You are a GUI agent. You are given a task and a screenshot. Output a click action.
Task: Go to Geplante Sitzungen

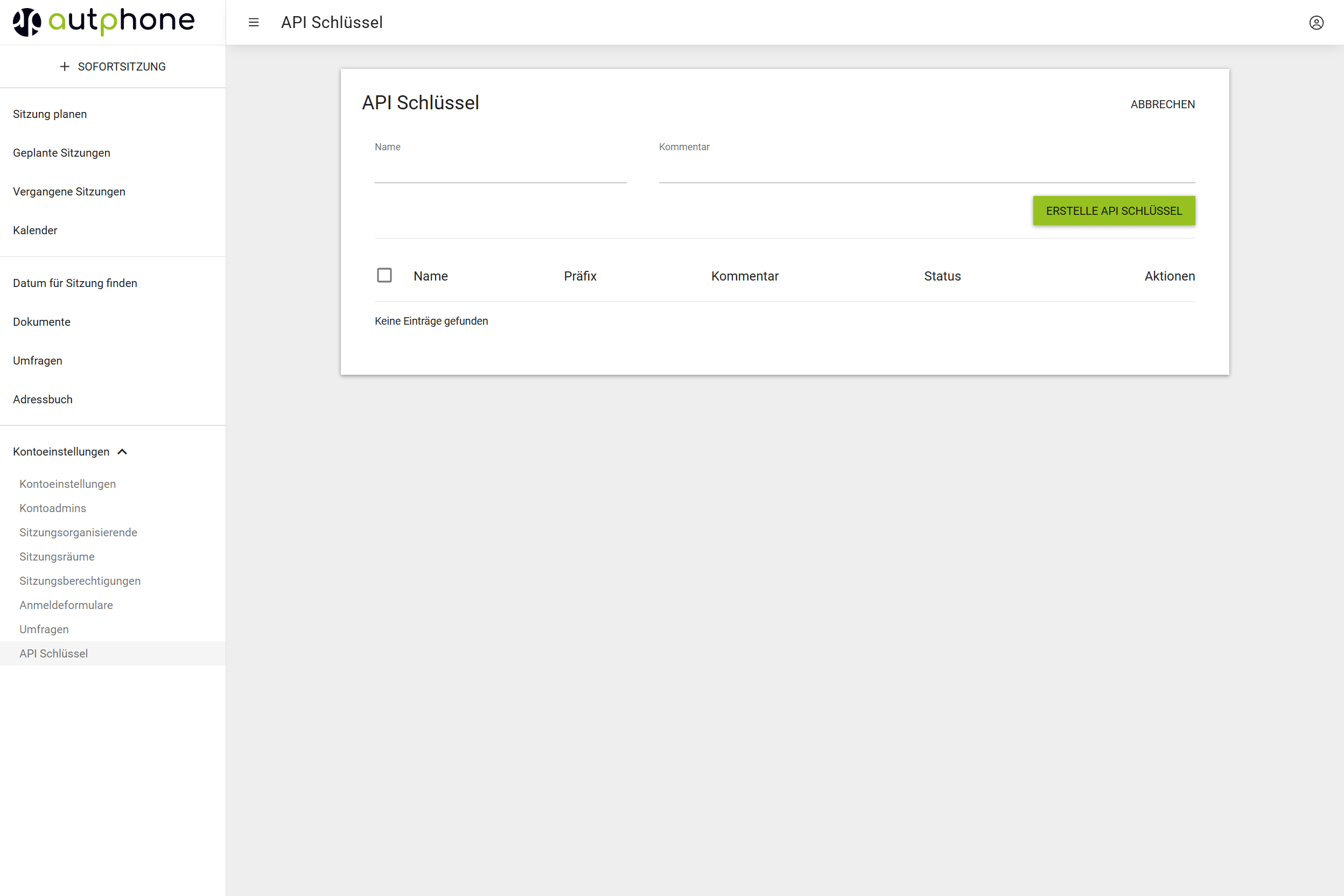pos(61,152)
